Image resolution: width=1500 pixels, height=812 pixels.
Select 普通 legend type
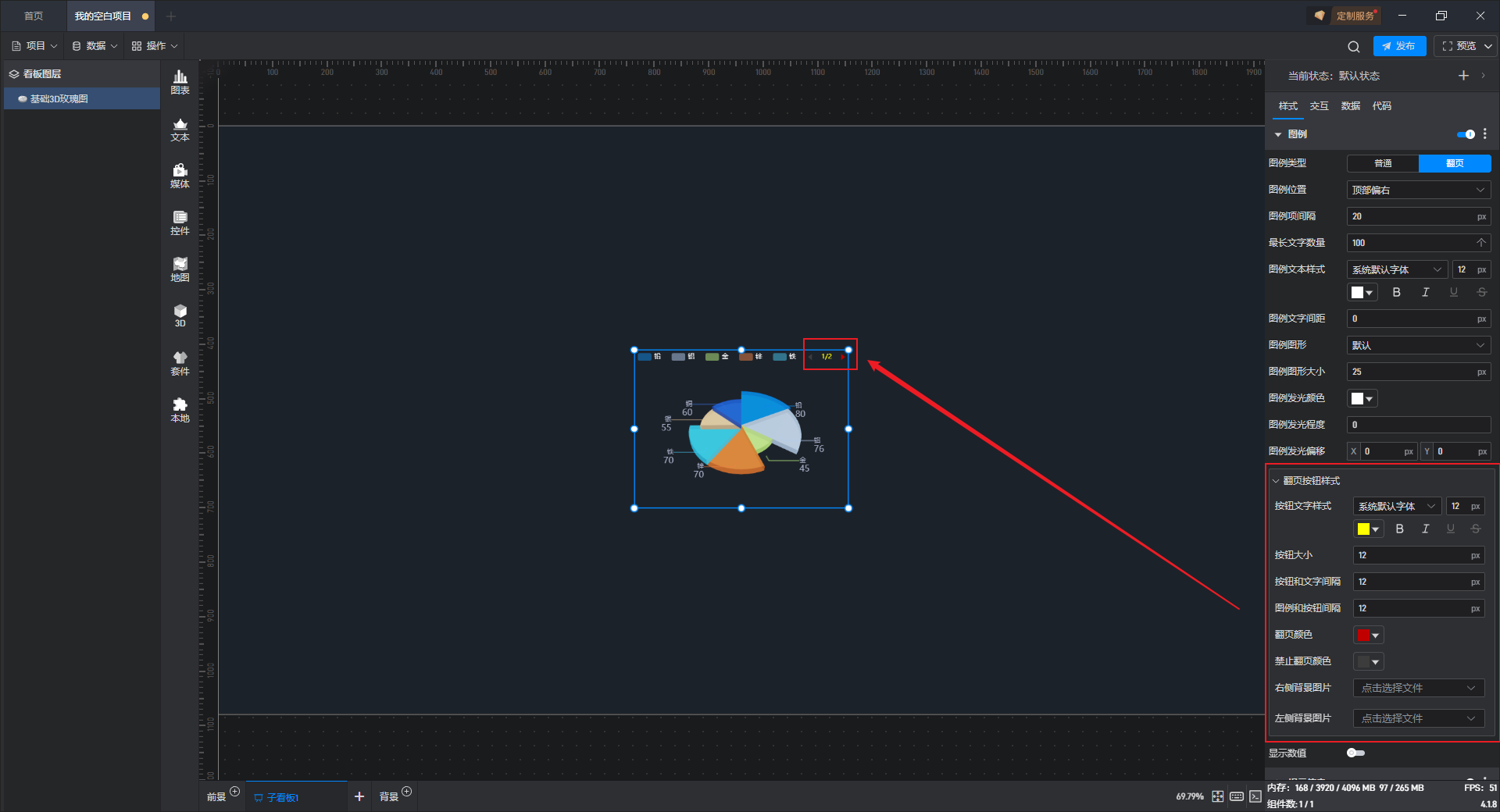(1383, 163)
